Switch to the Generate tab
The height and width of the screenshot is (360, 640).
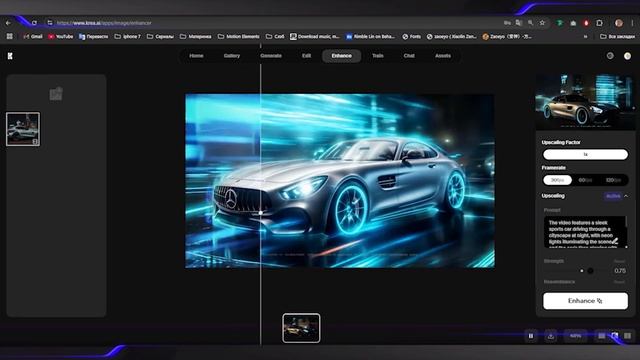271,56
